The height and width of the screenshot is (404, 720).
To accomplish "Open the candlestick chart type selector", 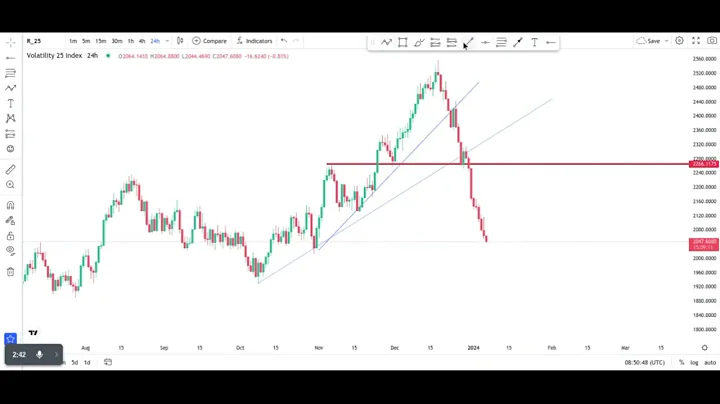I will 180,41.
